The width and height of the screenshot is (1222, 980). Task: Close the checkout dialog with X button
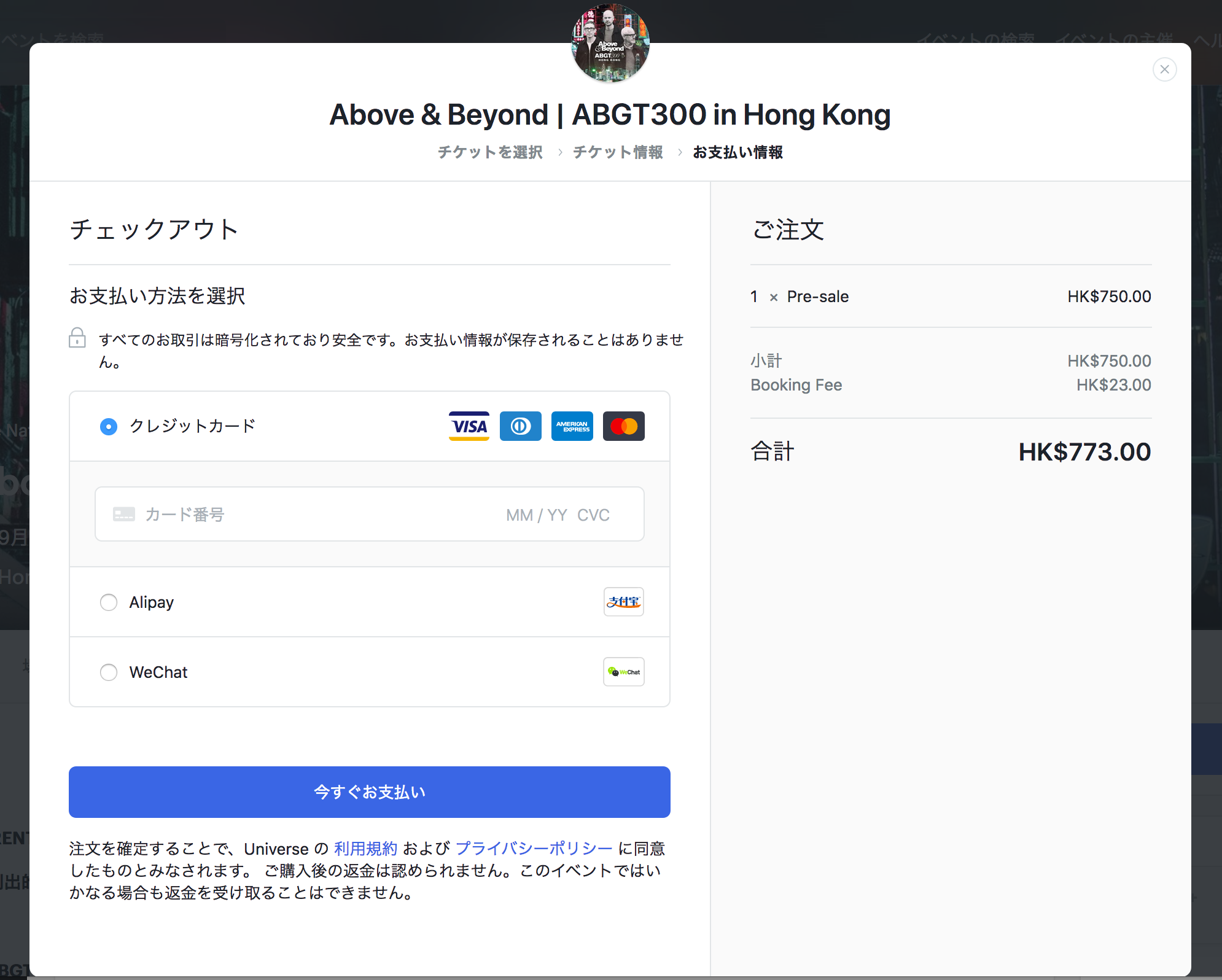point(1164,69)
